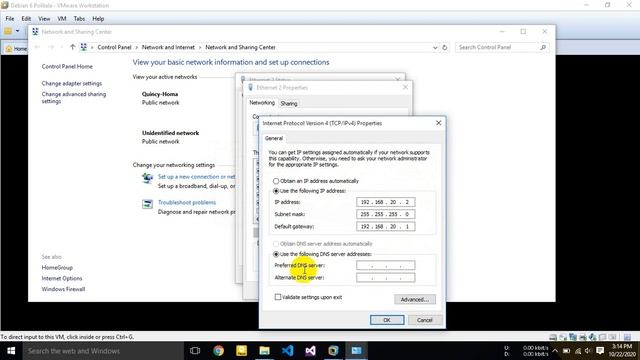Expand the address bar history dropdown
The width and height of the screenshot is (640, 360).
[x=435, y=47]
